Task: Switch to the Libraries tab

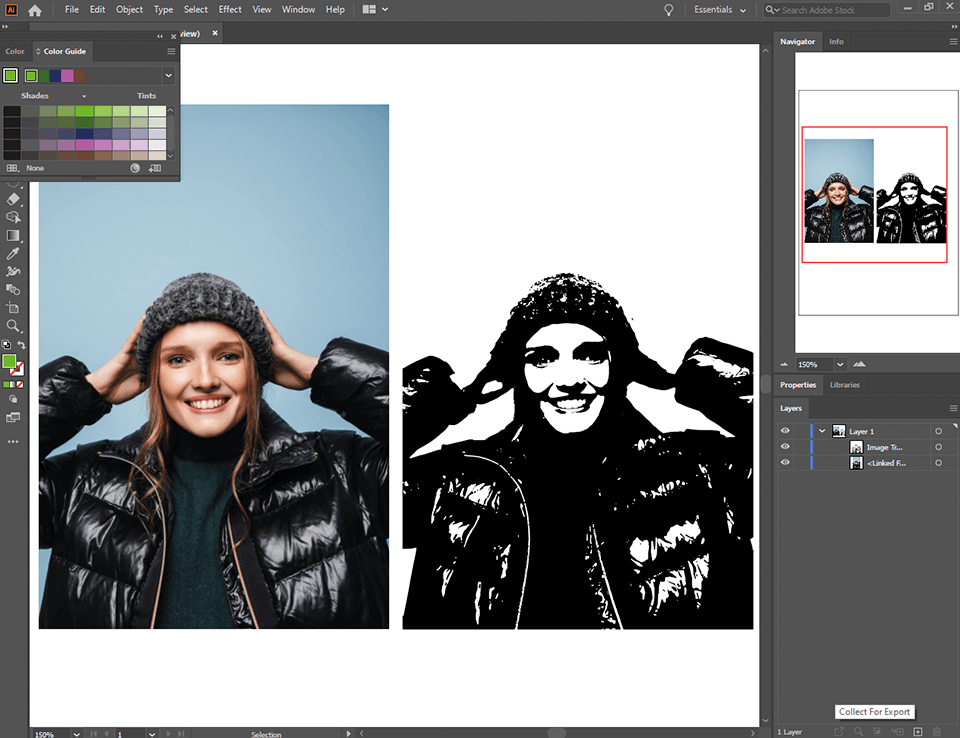Action: pos(844,385)
